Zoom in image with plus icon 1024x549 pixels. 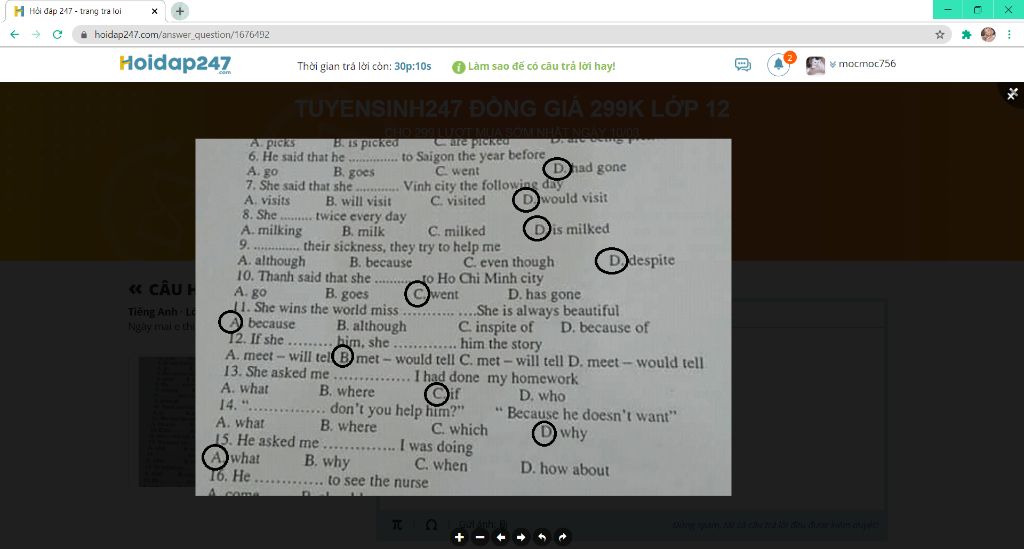point(459,537)
